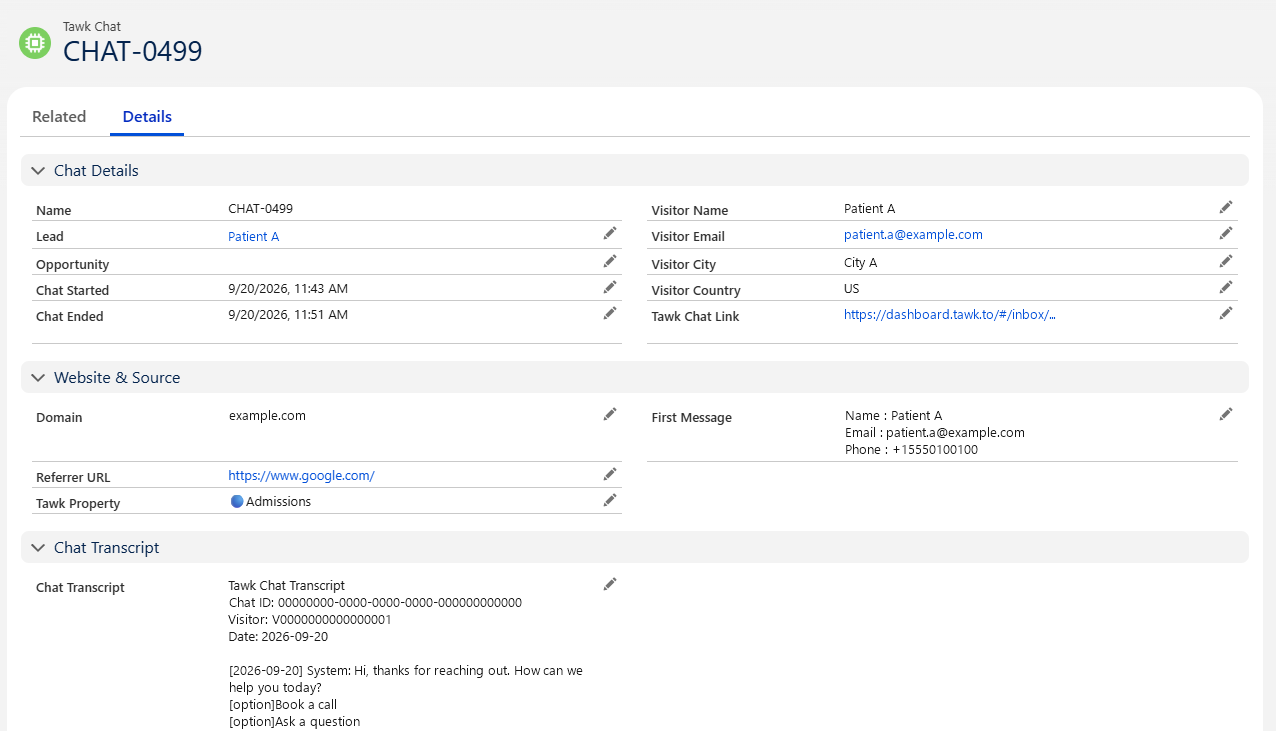Viewport: 1276px width, 731px height.
Task: Collapse the Chat Transcript section
Action: point(38,548)
